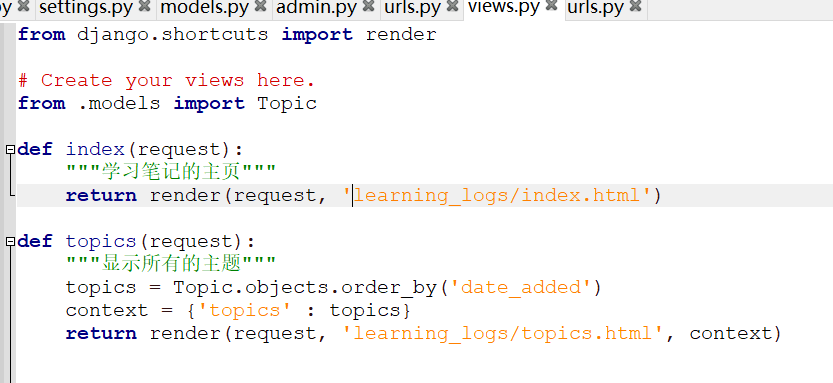Screen dimensions: 833x383
Task: Click the 'Create your views here' comment
Action: tap(166, 80)
